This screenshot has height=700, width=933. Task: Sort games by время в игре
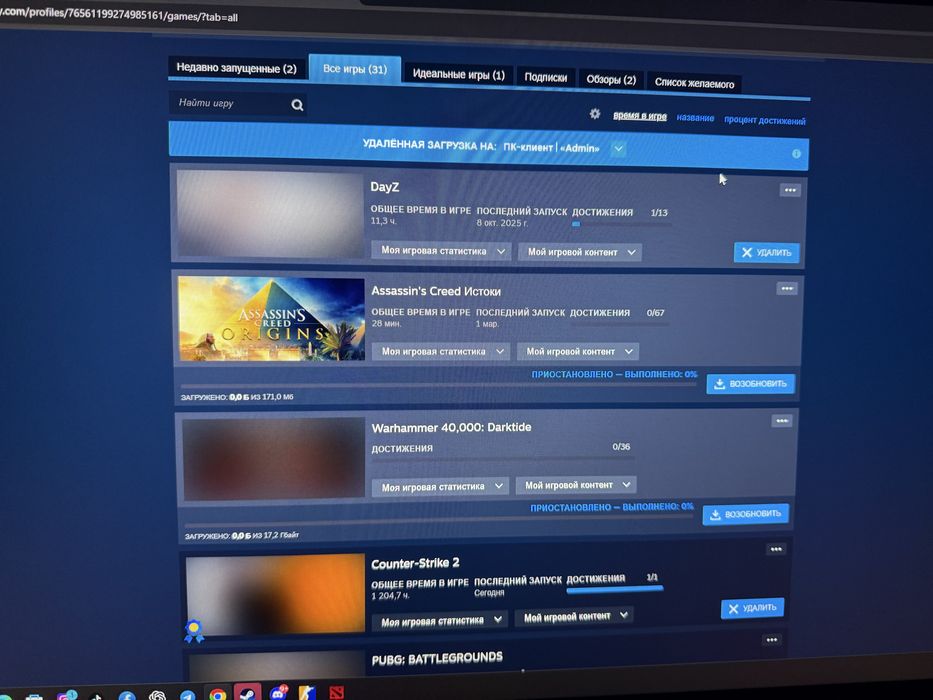(640, 116)
